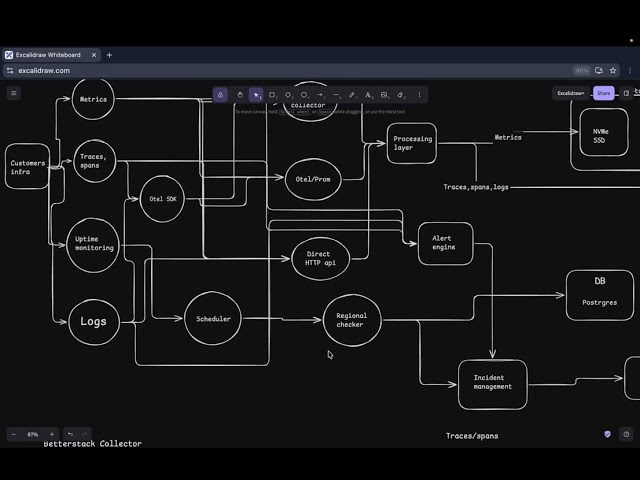This screenshot has height=480, width=640.
Task: Select the Ellipse shape tool
Action: pos(304,95)
